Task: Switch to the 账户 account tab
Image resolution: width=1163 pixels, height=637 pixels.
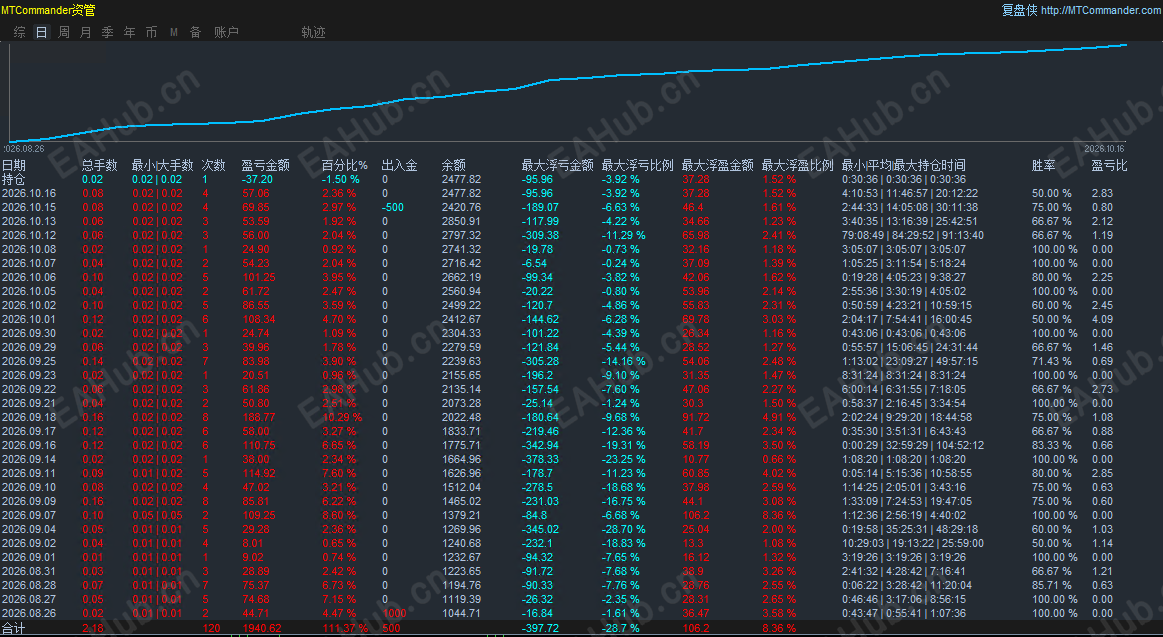Action: pos(226,33)
